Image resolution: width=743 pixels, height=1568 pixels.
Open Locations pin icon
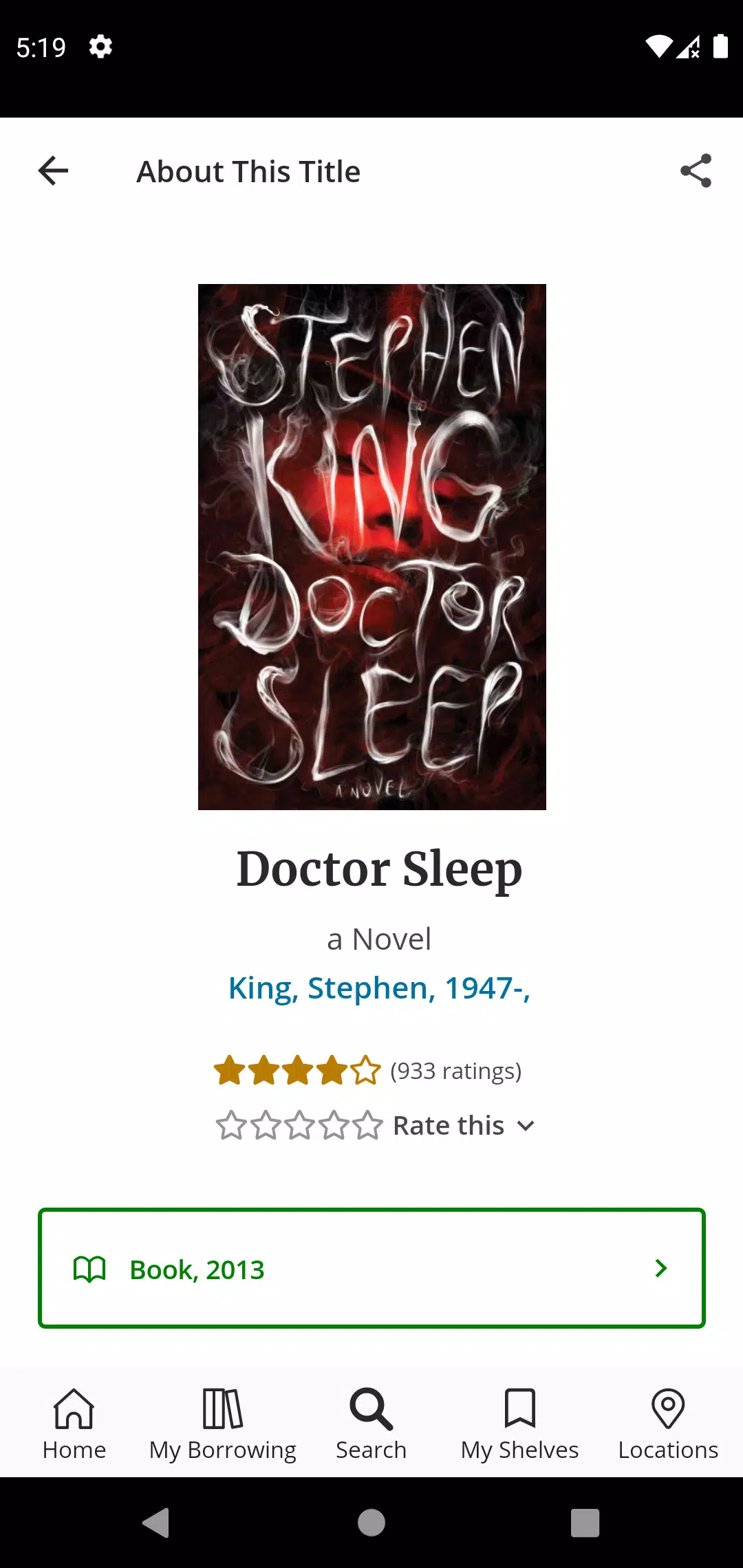tap(668, 1408)
